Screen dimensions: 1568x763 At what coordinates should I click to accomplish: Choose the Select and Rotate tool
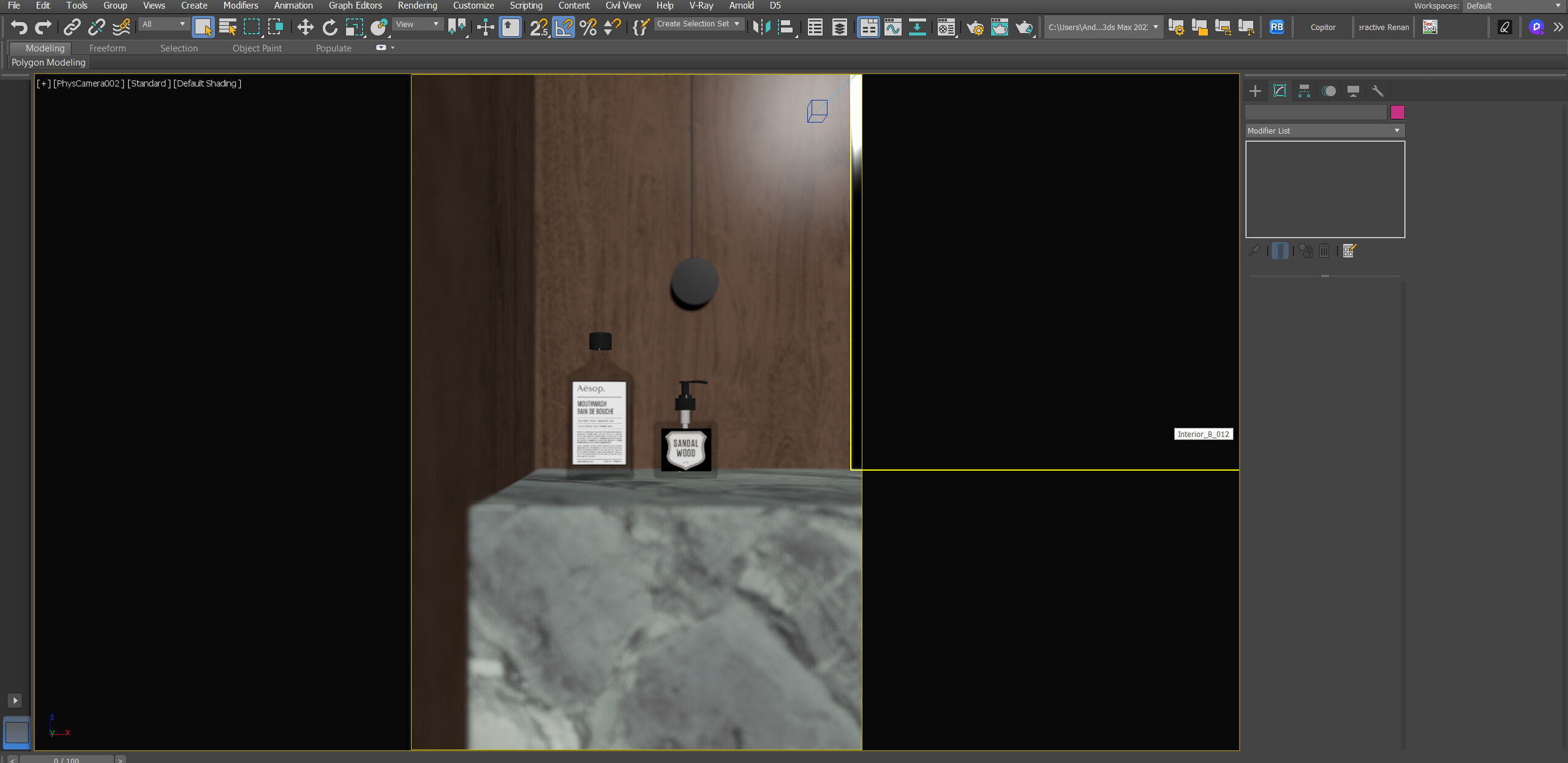pyautogui.click(x=330, y=27)
